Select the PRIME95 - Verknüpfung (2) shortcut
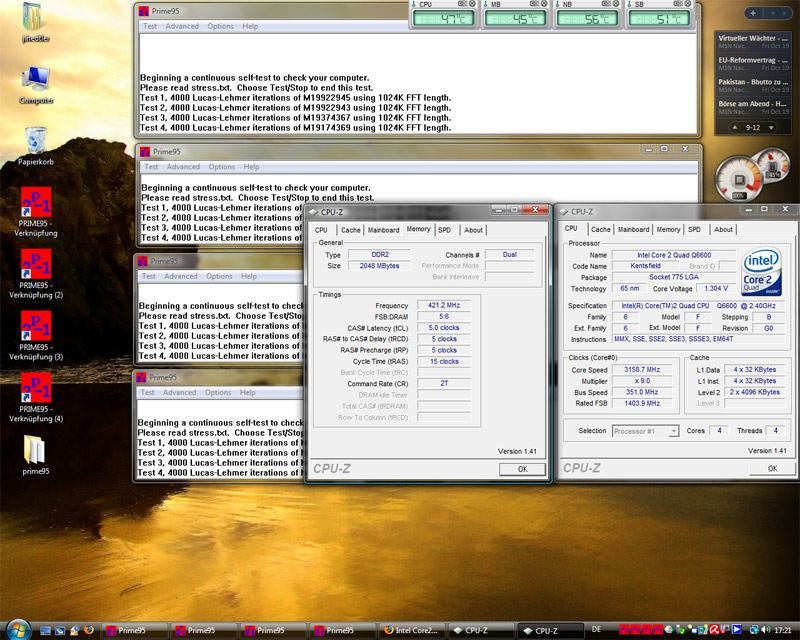 (x=36, y=274)
